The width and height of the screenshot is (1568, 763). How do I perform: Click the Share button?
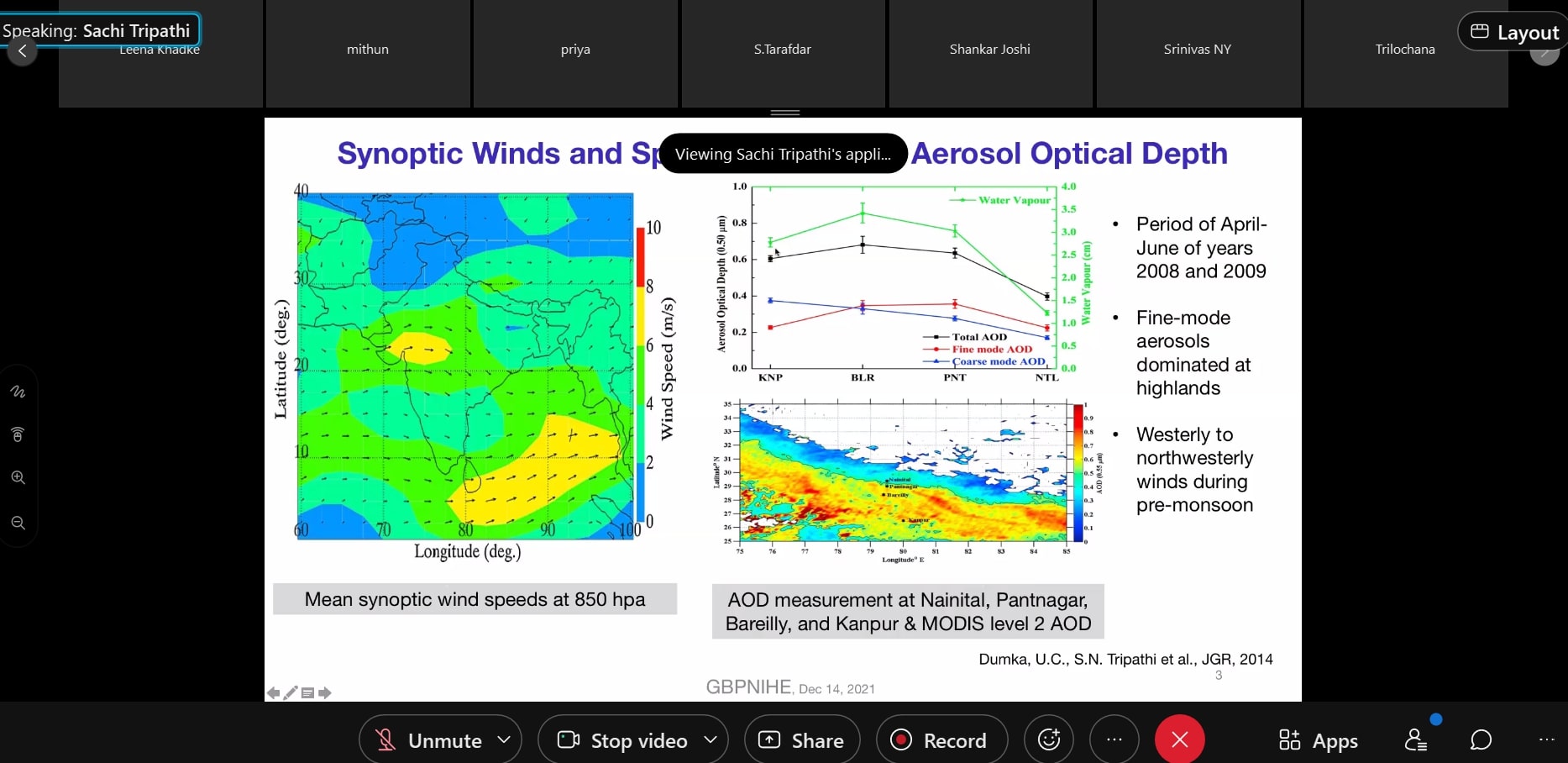[x=802, y=739]
